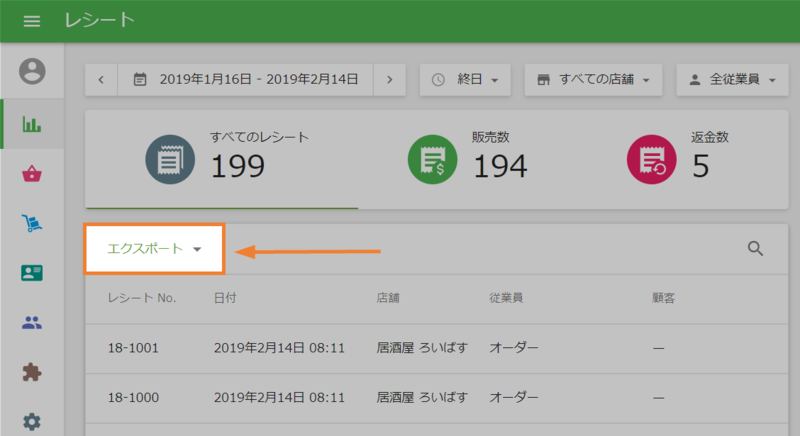Screen dimensions: 800x436
Task: Click 居酒屋 ろいばす in receipt 18-1001 row
Action: [x=422, y=348]
